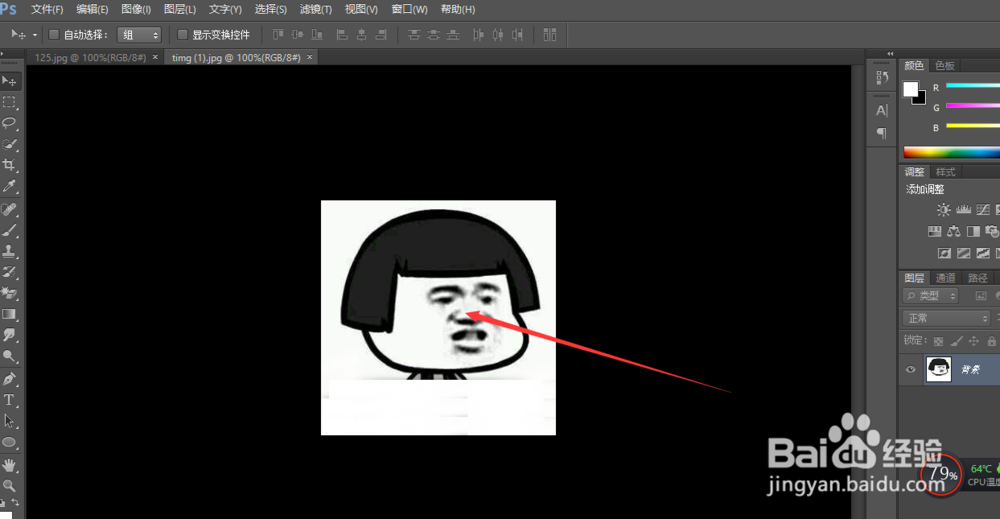Select the Gradient tool
Image resolution: width=1000 pixels, height=519 pixels.
tap(9, 314)
